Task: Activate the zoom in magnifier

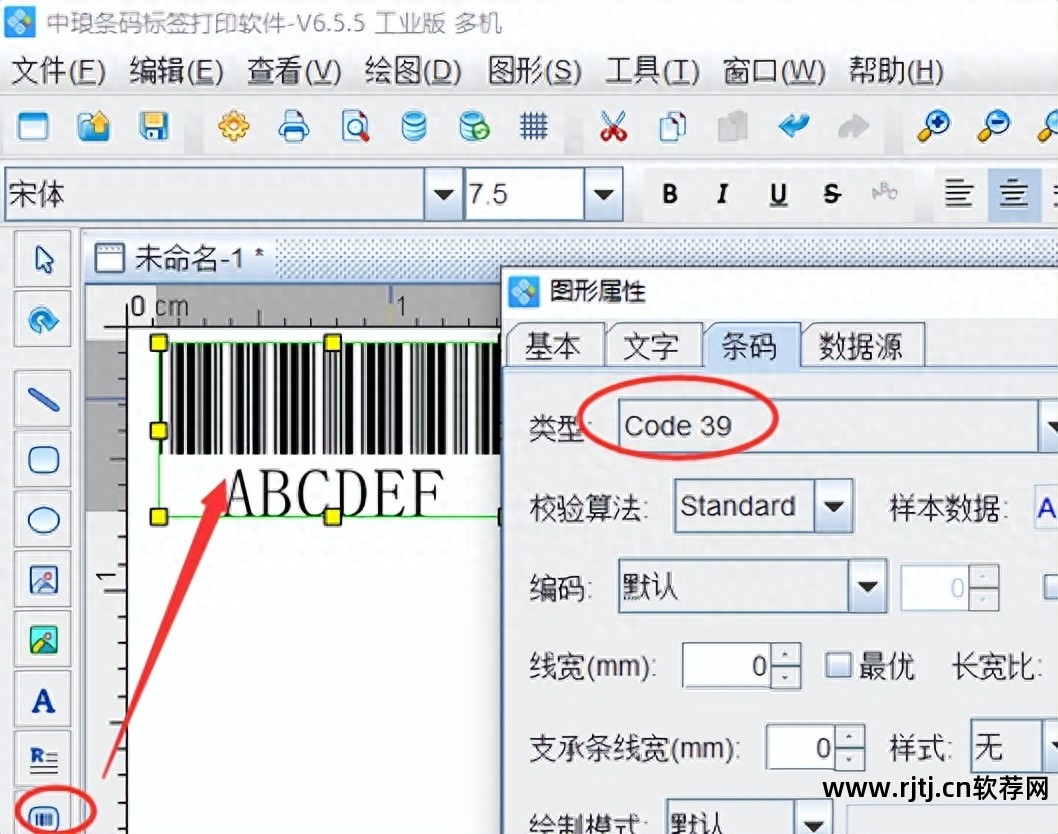Action: click(931, 127)
